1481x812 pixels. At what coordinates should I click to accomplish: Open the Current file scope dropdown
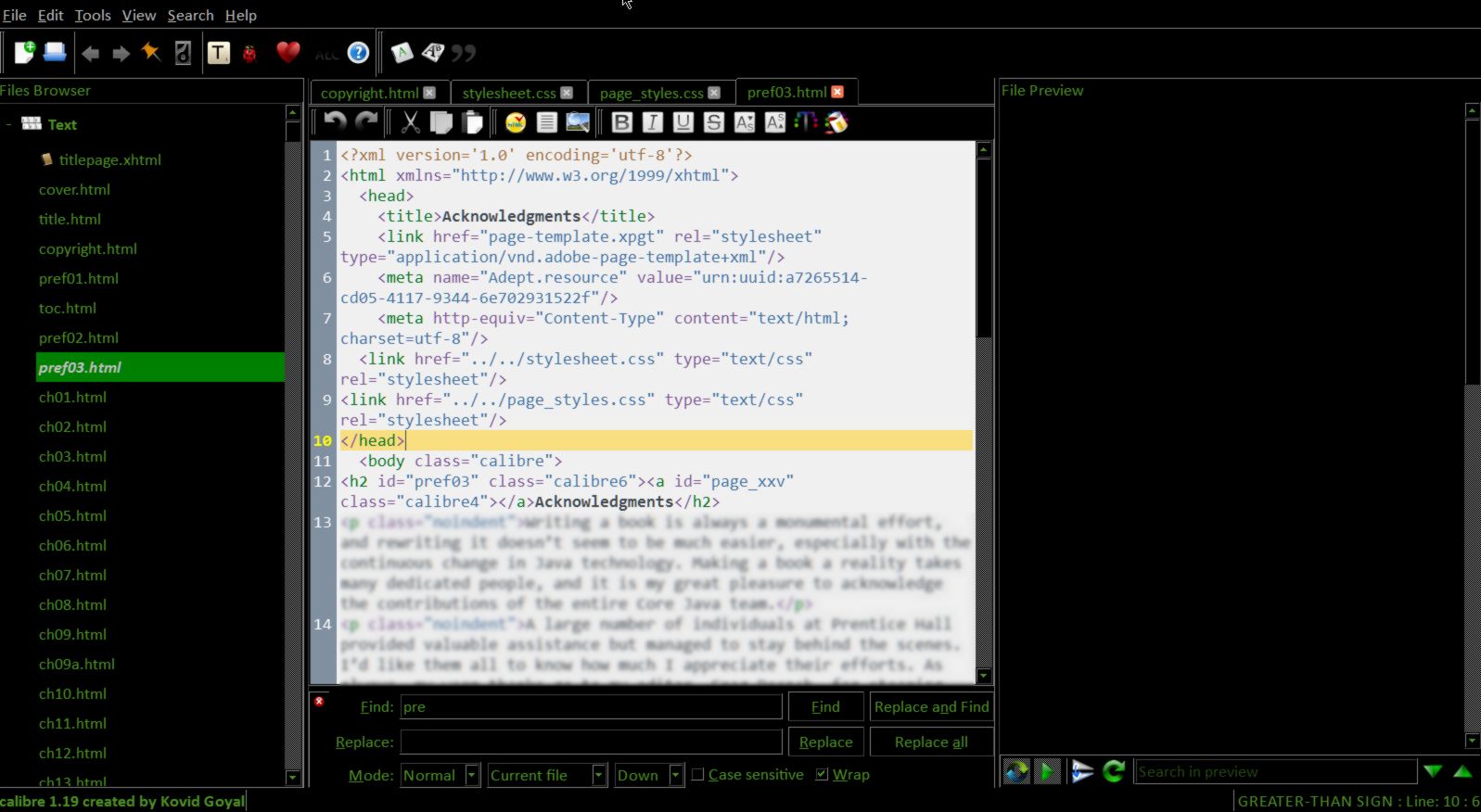[547, 775]
